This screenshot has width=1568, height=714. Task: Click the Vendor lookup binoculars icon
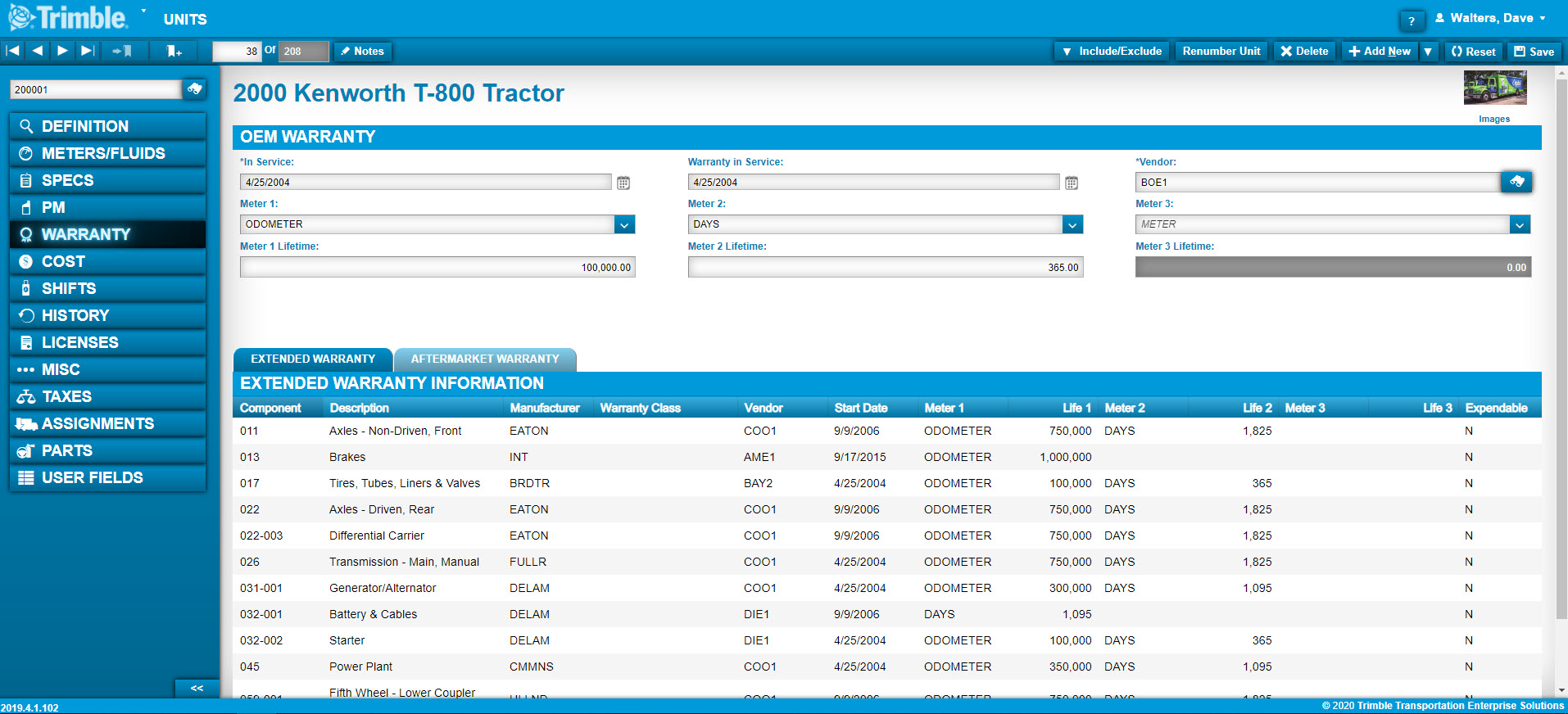[x=1516, y=182]
